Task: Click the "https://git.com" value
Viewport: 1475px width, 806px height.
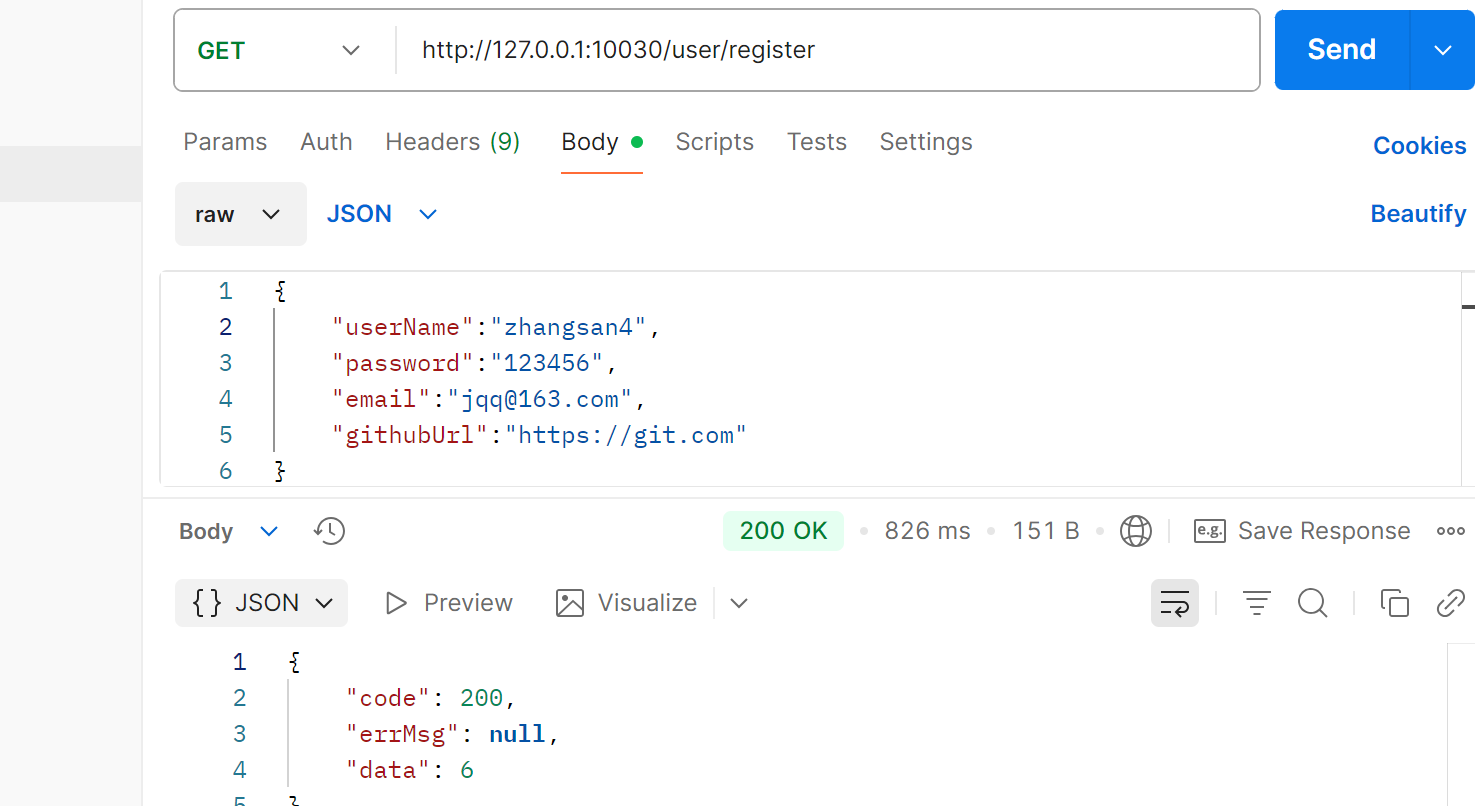Action: pyautogui.click(x=626, y=435)
